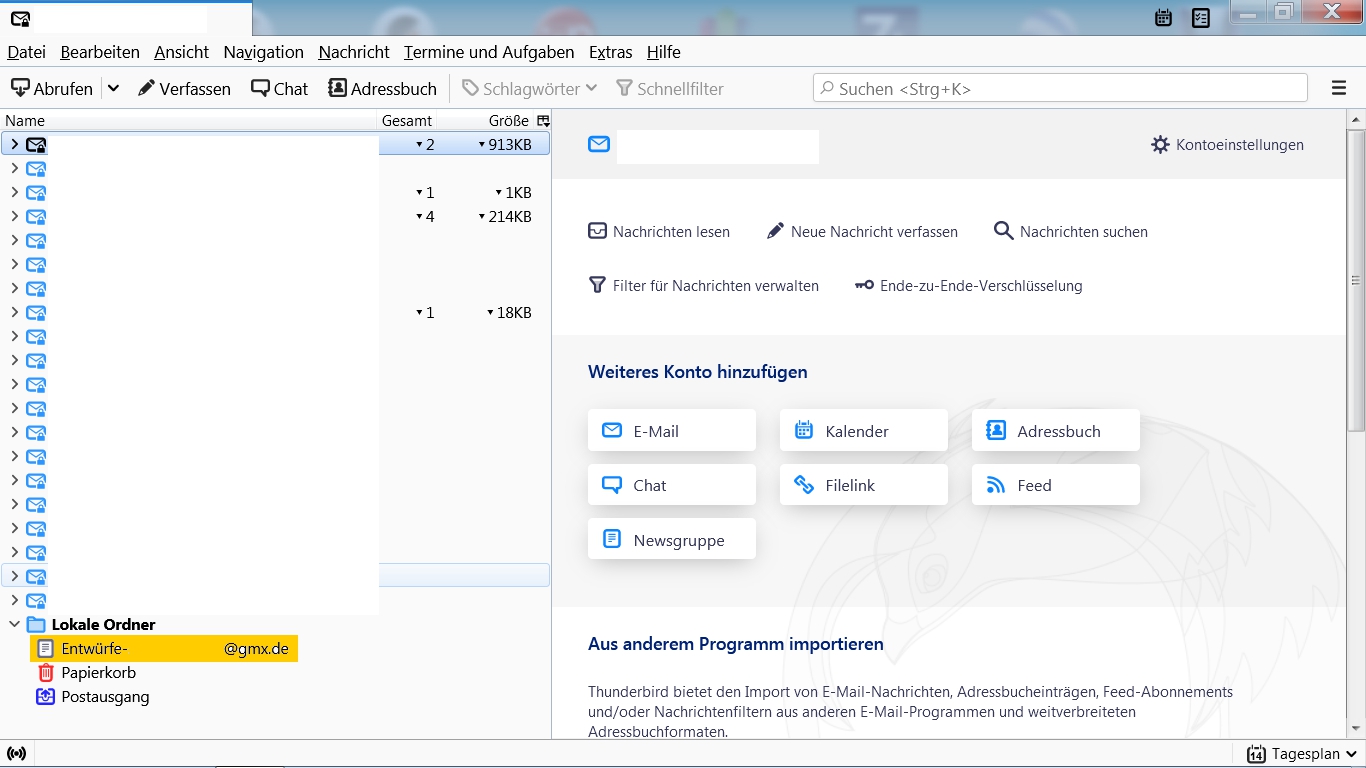Click the Filelink account card
1366x768 pixels.
[x=864, y=484]
